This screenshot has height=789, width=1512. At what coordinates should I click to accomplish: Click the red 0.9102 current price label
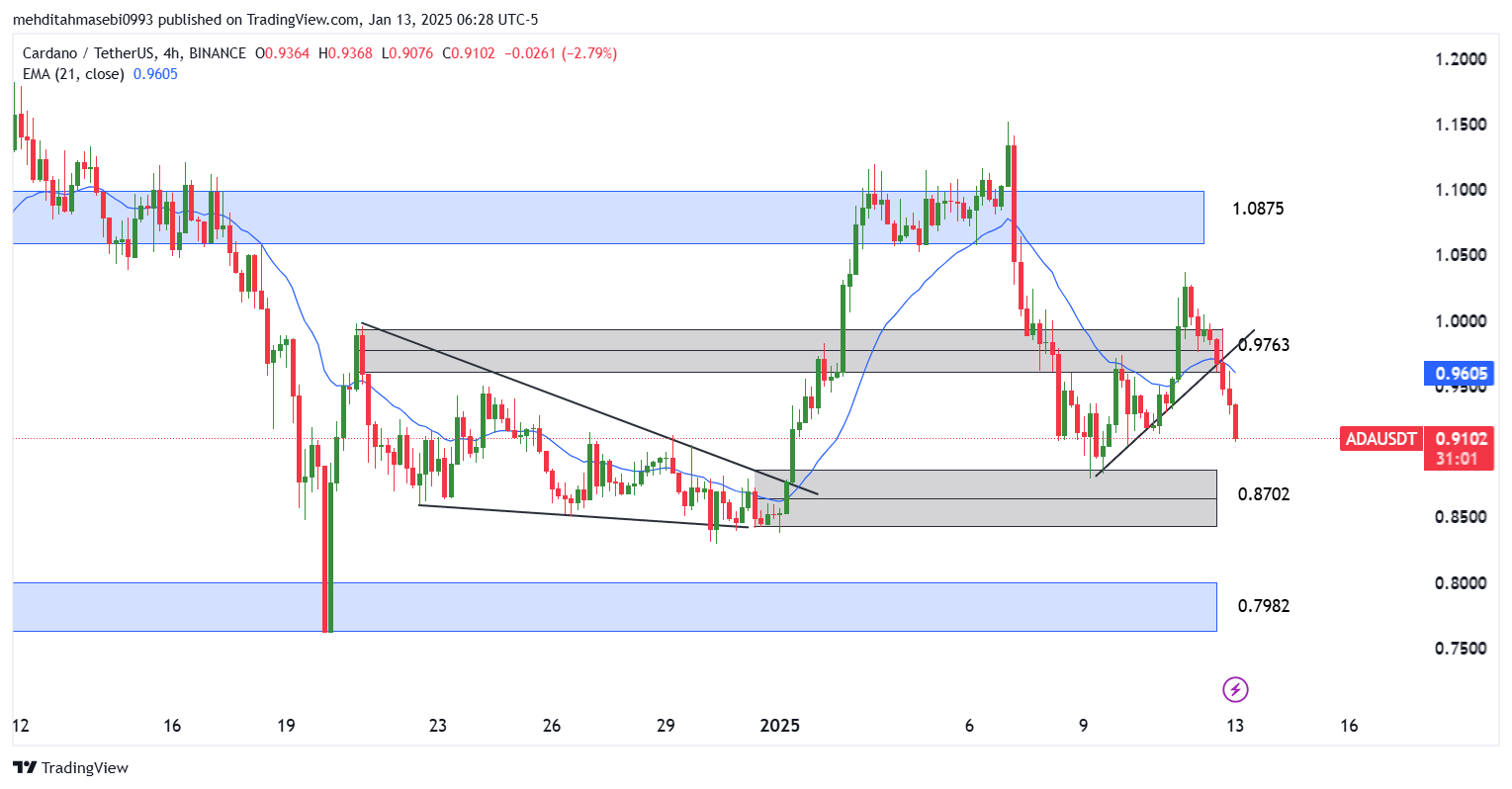[1459, 438]
